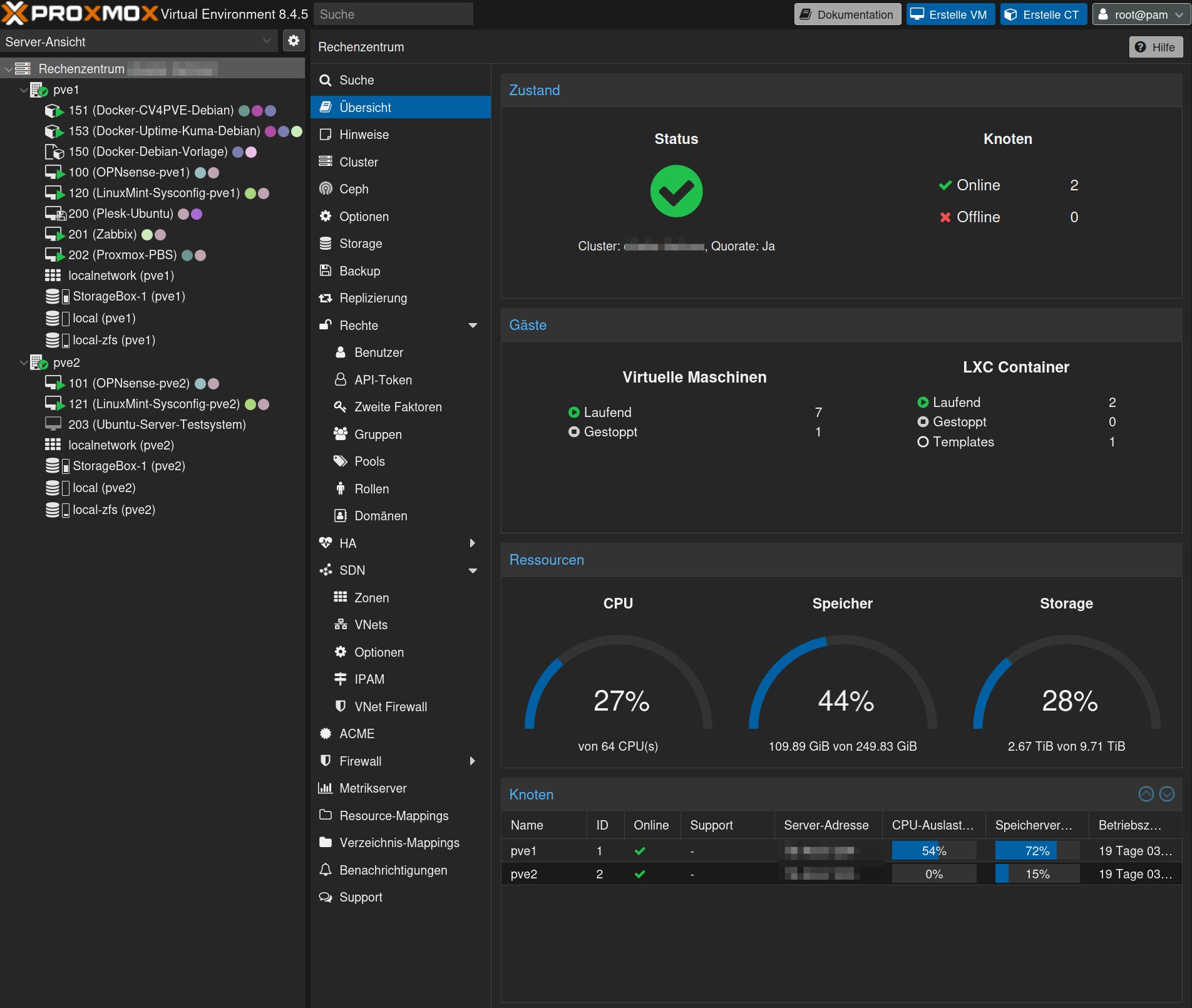The image size is (1192, 1008).
Task: Click the Erstelle CT button
Action: [x=1043, y=14]
